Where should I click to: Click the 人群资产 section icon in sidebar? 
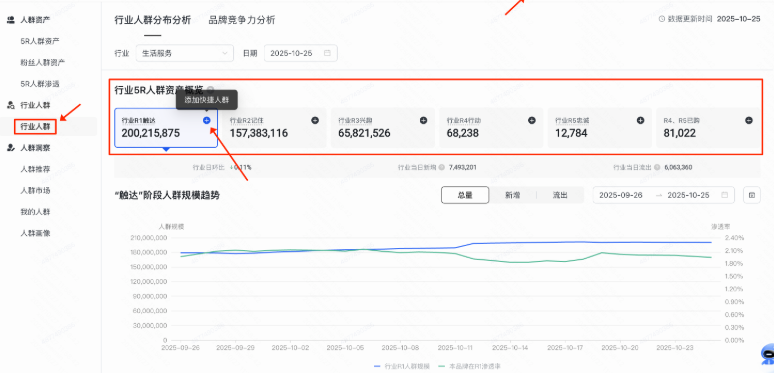coord(11,20)
